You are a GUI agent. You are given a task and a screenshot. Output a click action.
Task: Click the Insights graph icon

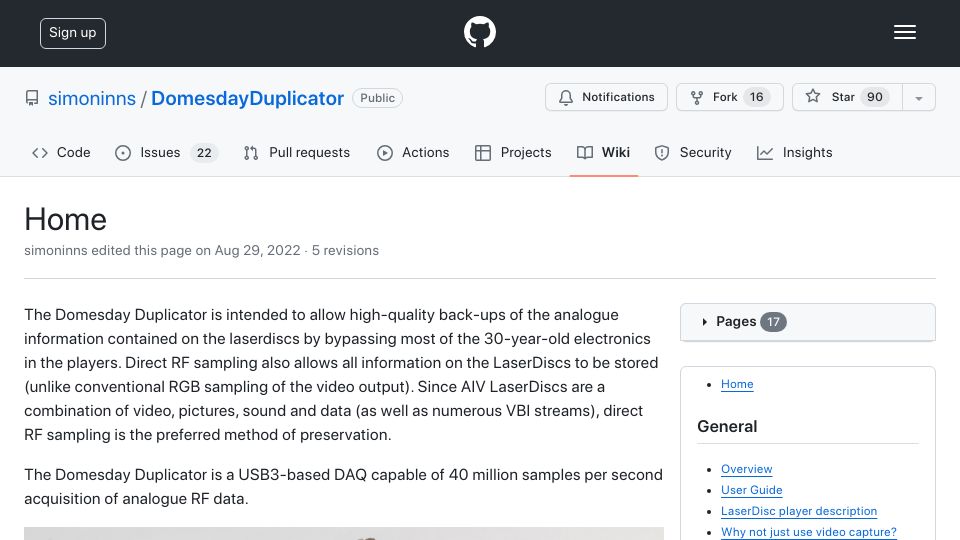pos(765,152)
